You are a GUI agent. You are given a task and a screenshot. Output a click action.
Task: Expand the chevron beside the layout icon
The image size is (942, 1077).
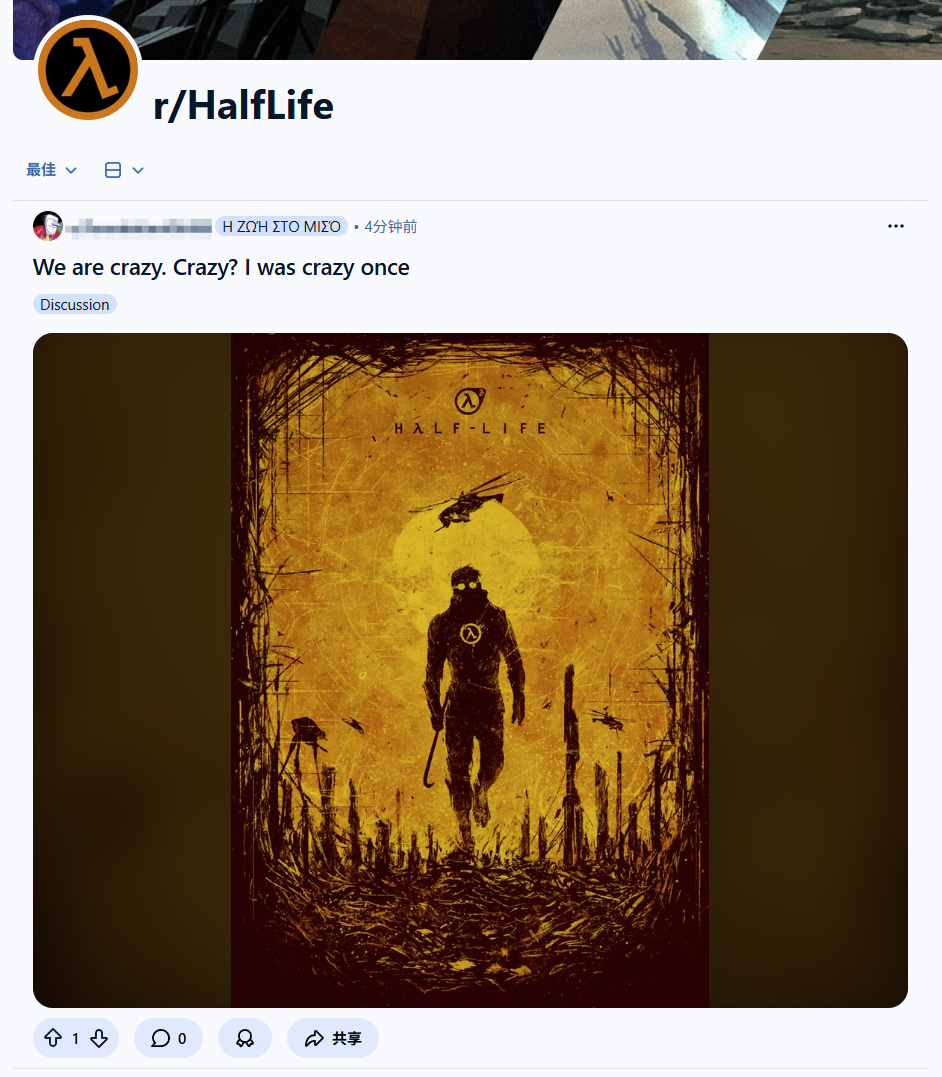pos(138,170)
